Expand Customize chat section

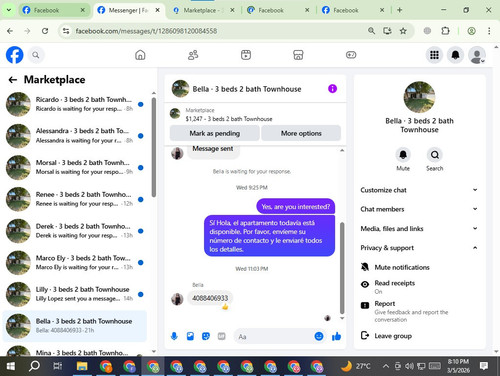(419, 190)
